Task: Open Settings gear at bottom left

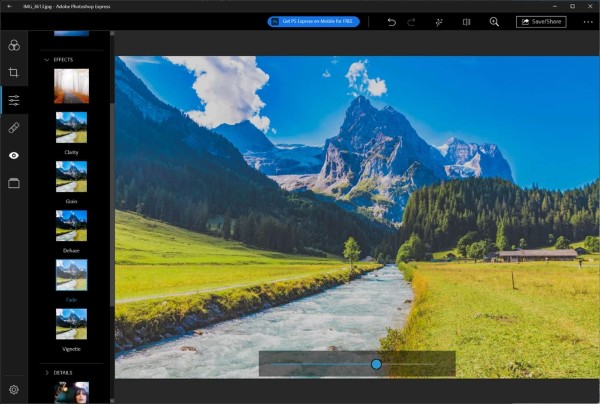Action: pos(14,389)
